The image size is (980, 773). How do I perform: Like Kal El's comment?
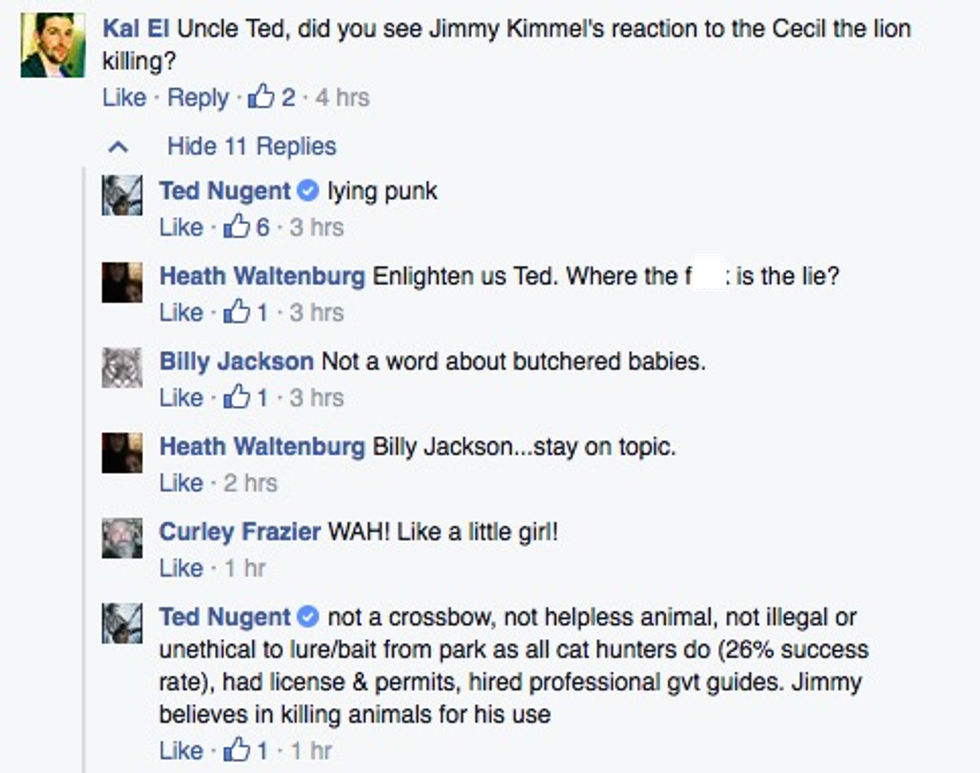(x=124, y=97)
